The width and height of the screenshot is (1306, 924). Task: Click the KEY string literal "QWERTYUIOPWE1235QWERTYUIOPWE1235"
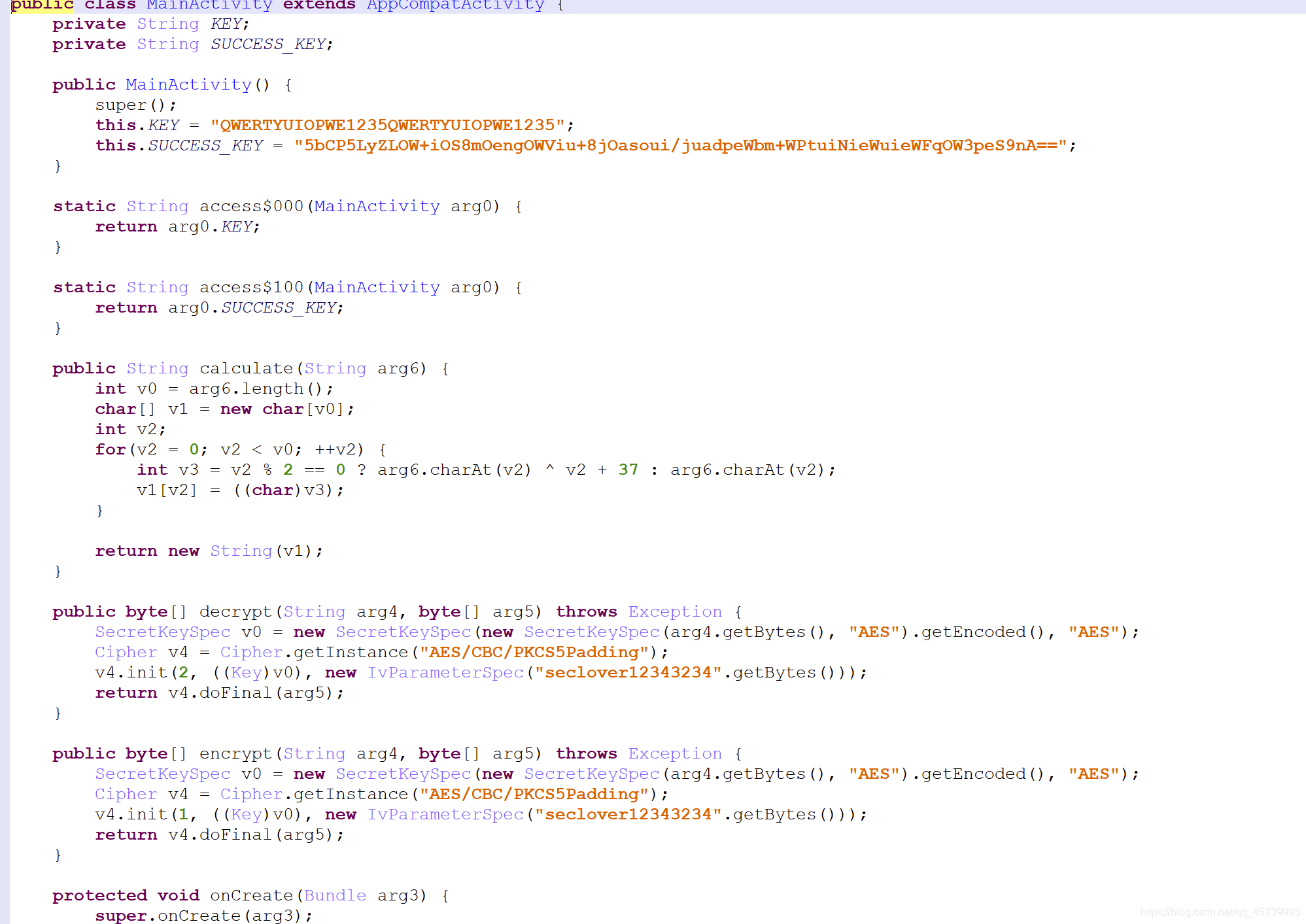[387, 125]
